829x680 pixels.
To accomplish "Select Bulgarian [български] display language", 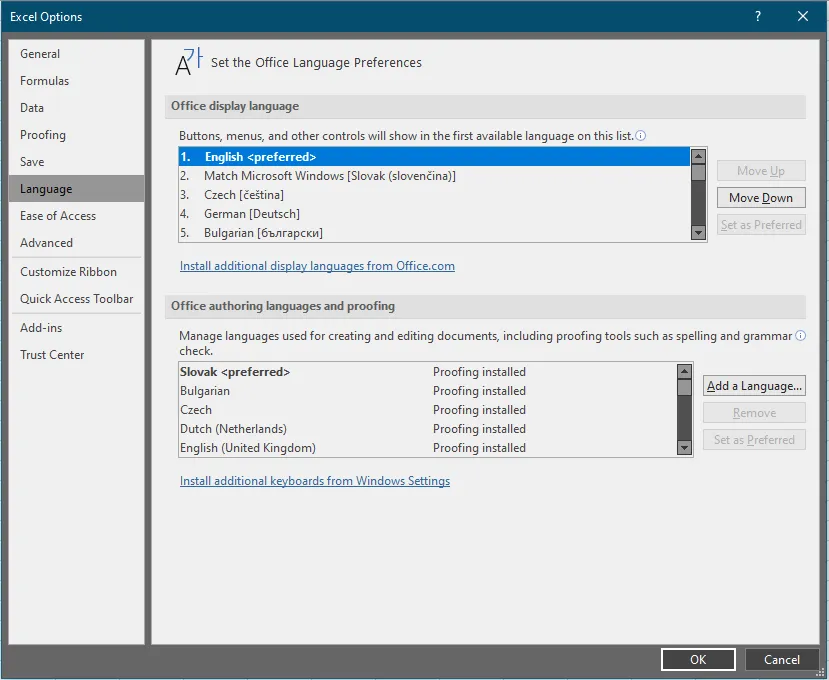I will pos(434,233).
